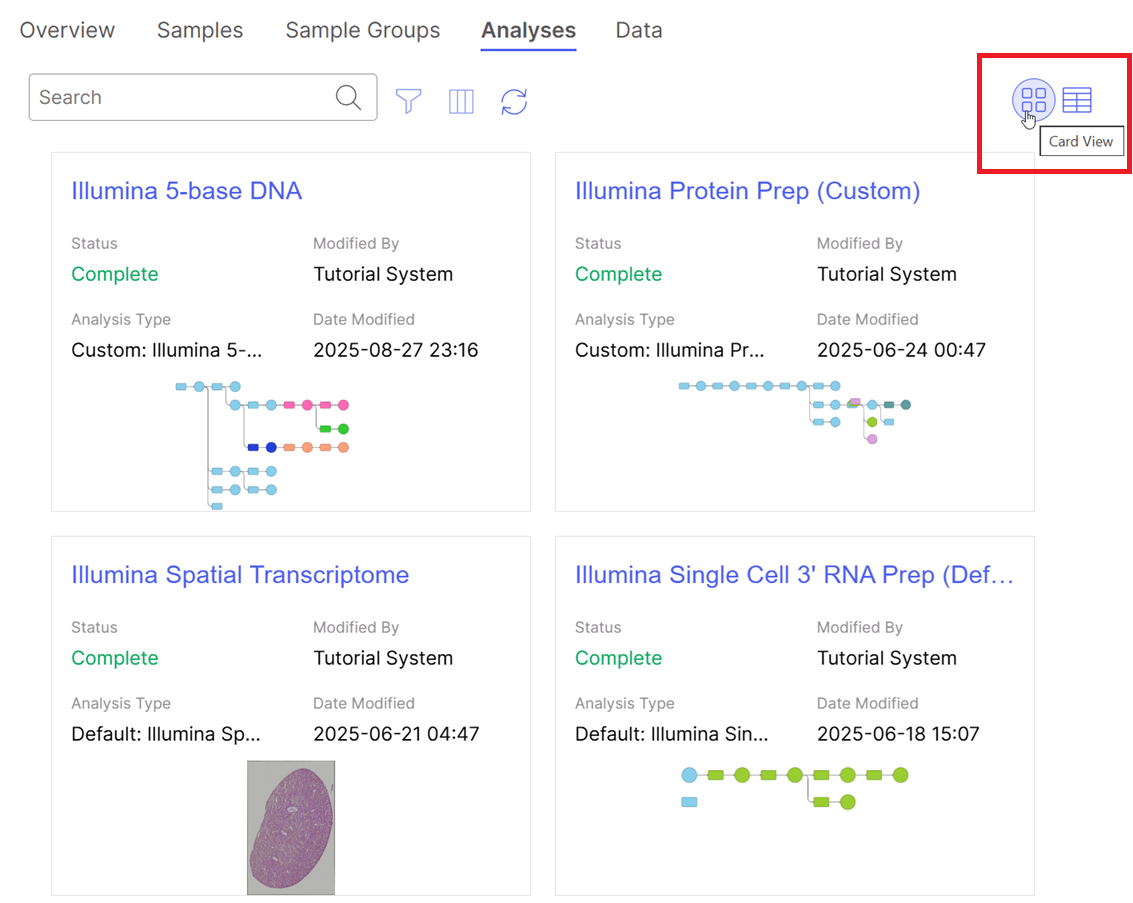
Task: Open Illumina Protein Prep (Custom) analysis
Action: (747, 191)
